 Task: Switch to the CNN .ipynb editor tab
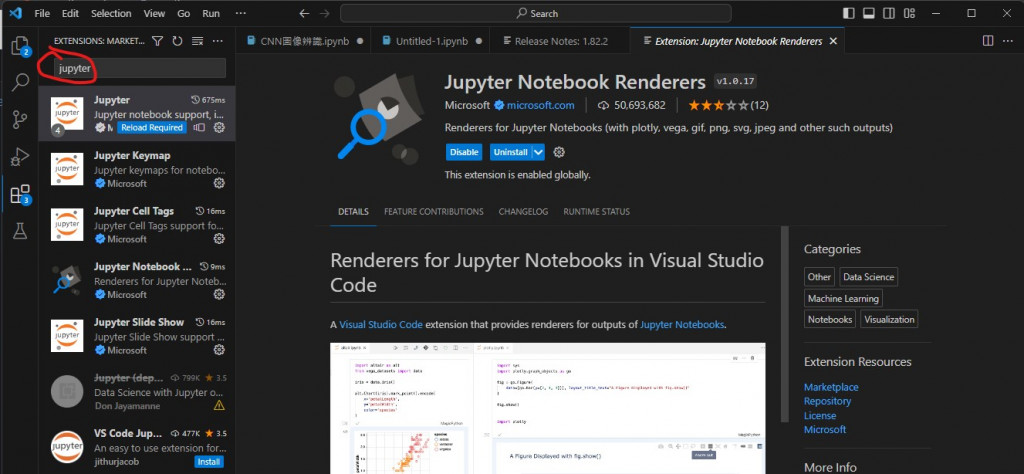(303, 41)
